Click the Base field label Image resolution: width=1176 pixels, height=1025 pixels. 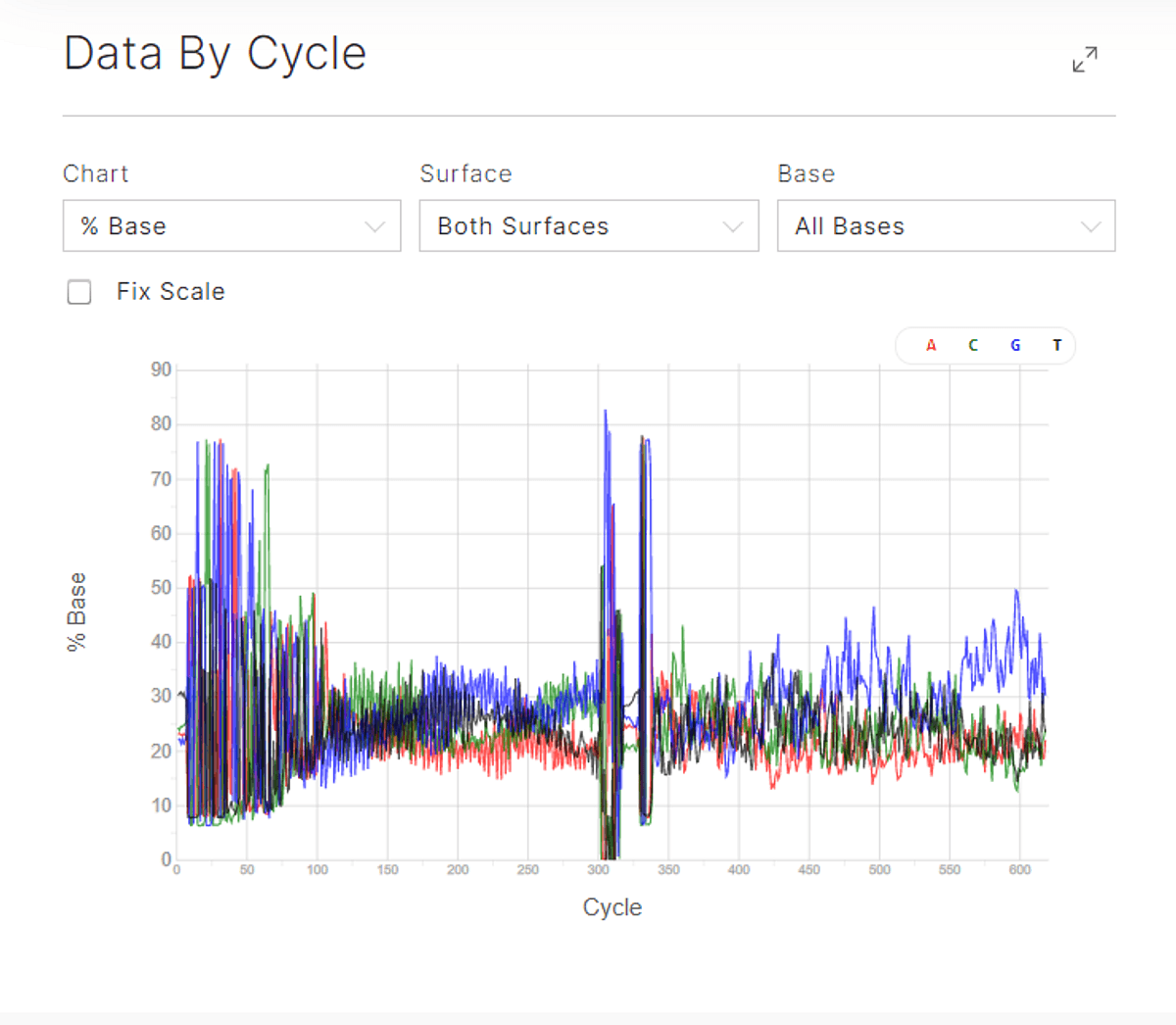pyautogui.click(x=807, y=173)
